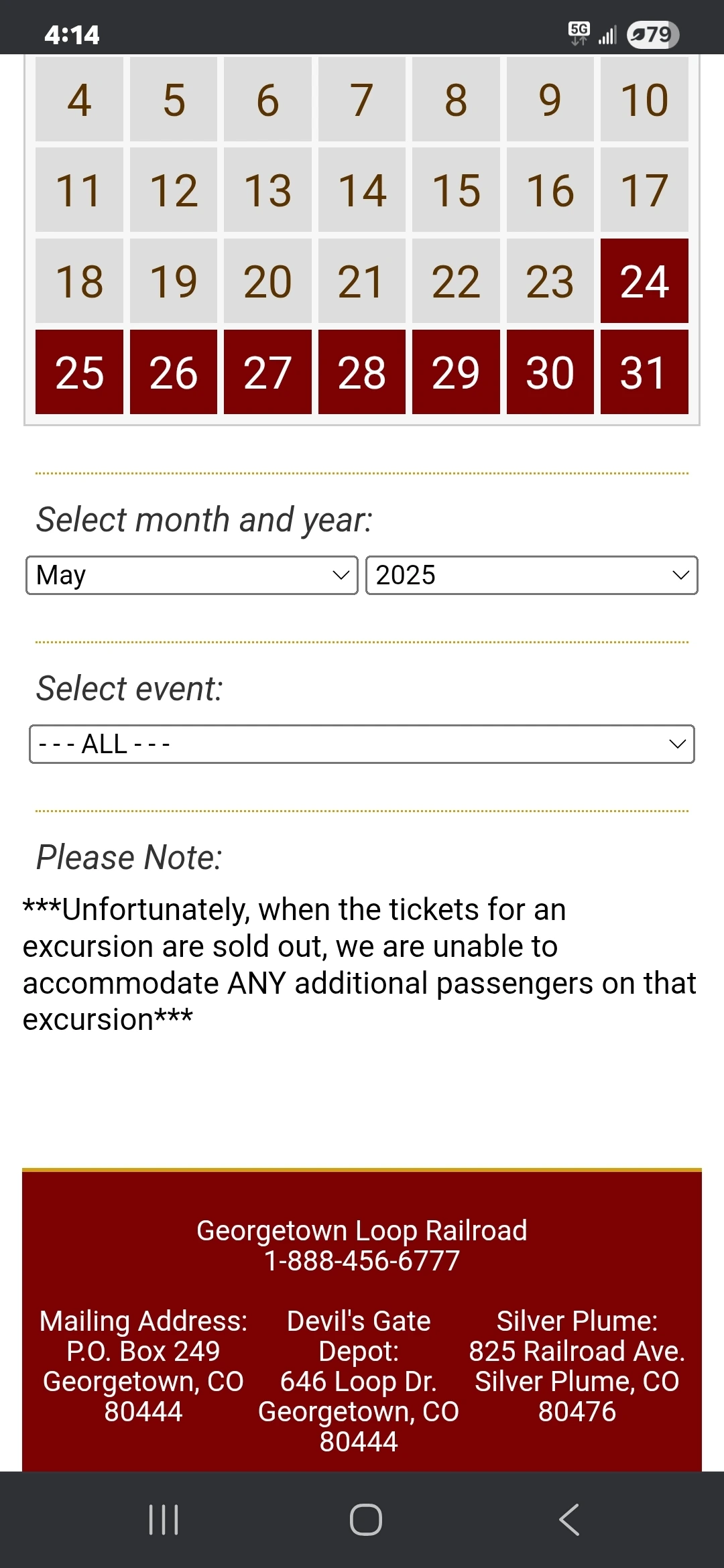The image size is (724, 1568).
Task: Tap the 5G network status icon
Action: click(x=579, y=32)
